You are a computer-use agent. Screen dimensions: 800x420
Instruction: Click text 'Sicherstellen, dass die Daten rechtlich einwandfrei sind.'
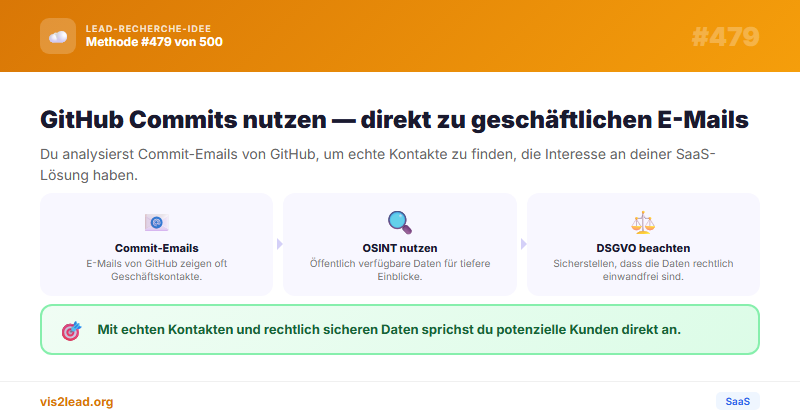point(643,270)
